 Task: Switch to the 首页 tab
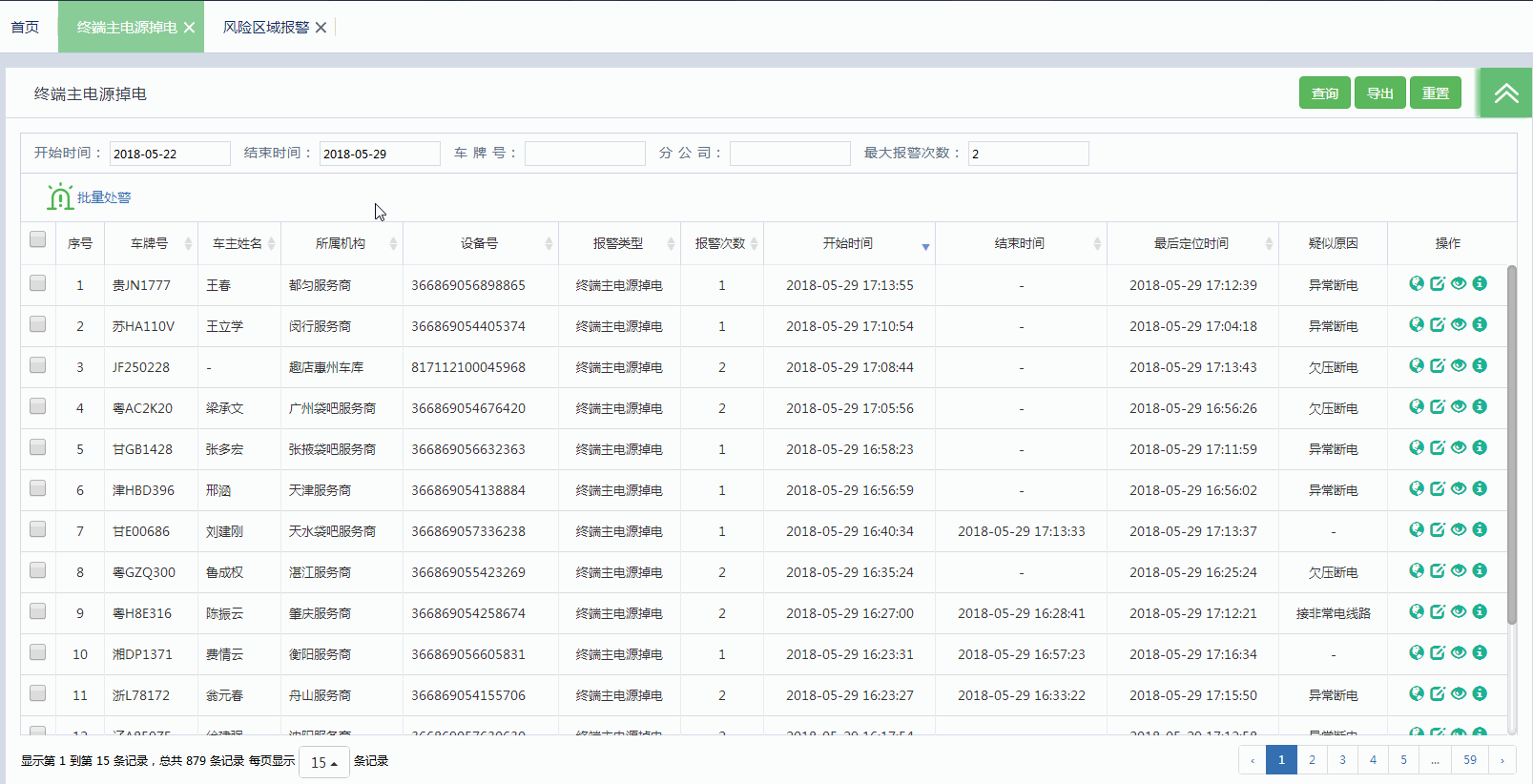coord(25,28)
